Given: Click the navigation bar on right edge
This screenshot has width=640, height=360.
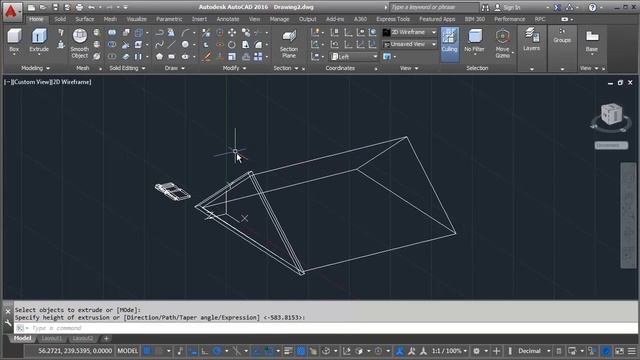Looking at the screenshot, I should coord(629,216).
